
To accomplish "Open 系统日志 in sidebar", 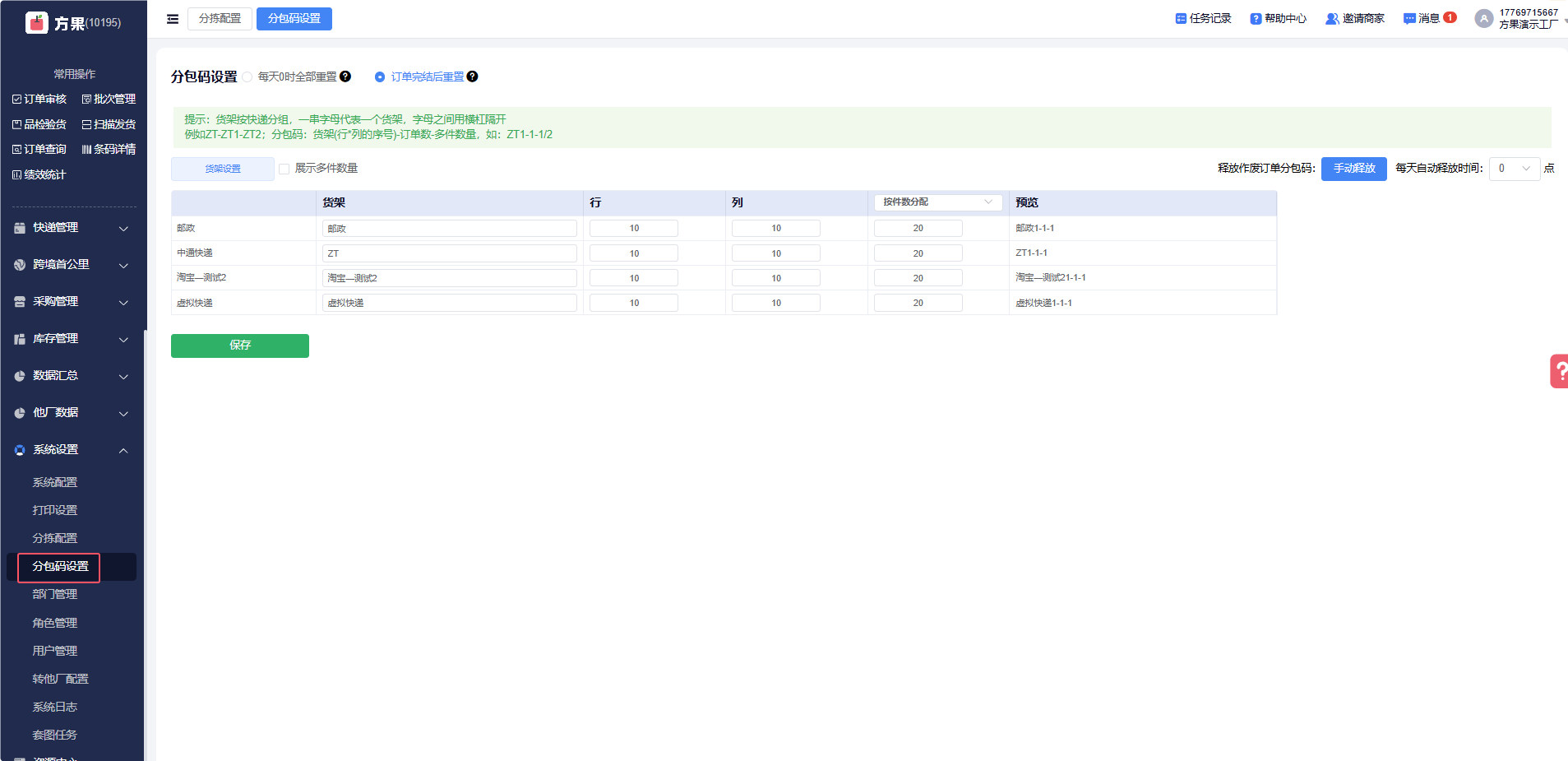I will 55,707.
